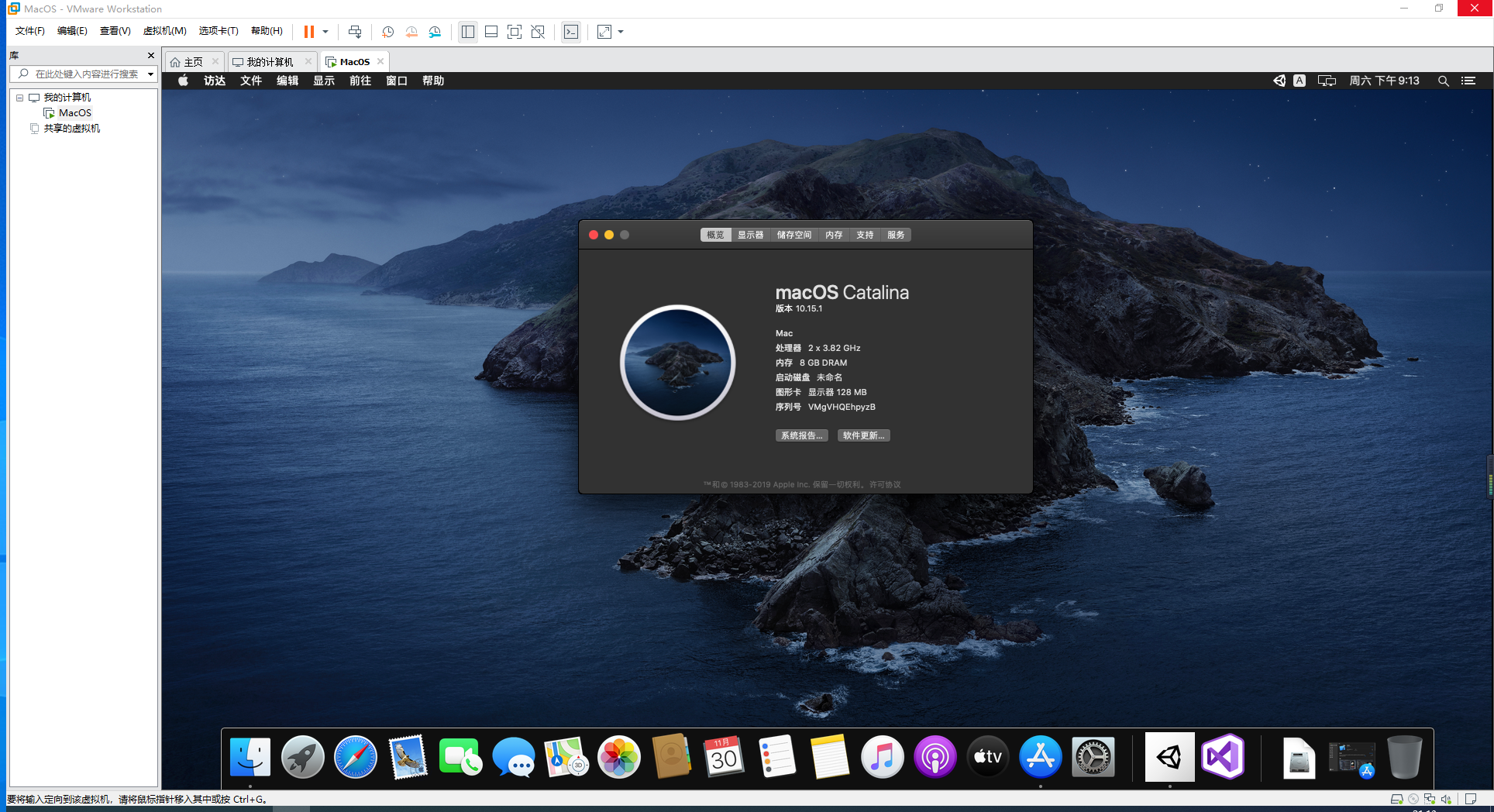Open Spotlight search in macOS menu bar

coord(1444,81)
